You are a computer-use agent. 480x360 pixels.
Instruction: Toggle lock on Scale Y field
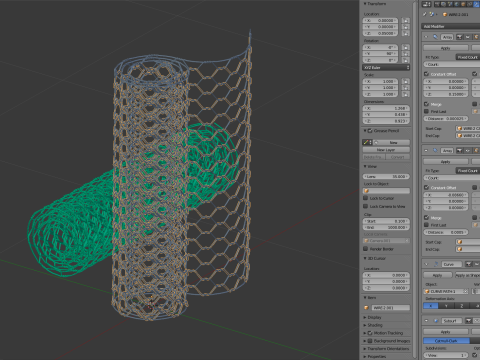406,88
